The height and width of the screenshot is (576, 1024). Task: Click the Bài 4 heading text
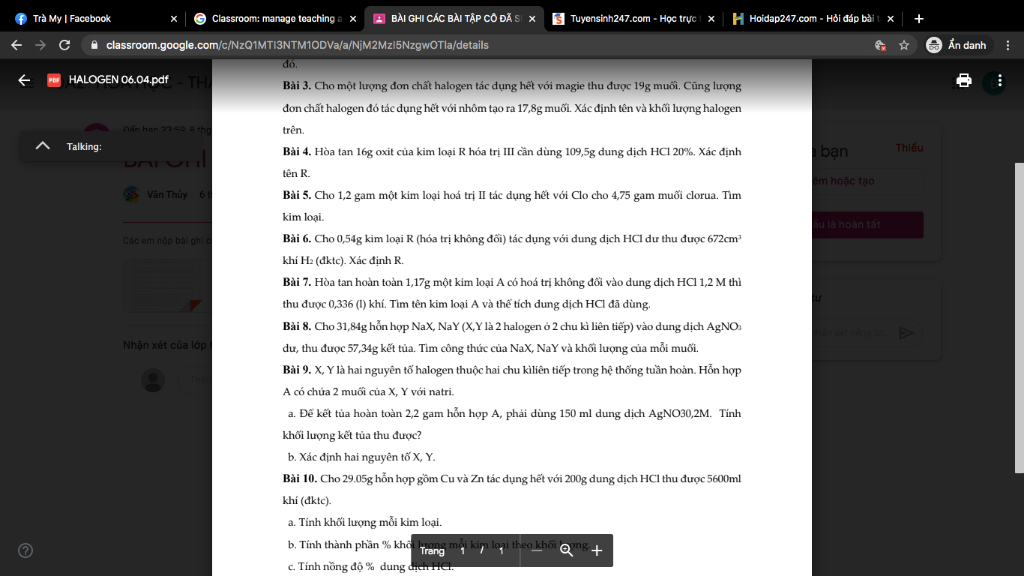click(x=296, y=152)
